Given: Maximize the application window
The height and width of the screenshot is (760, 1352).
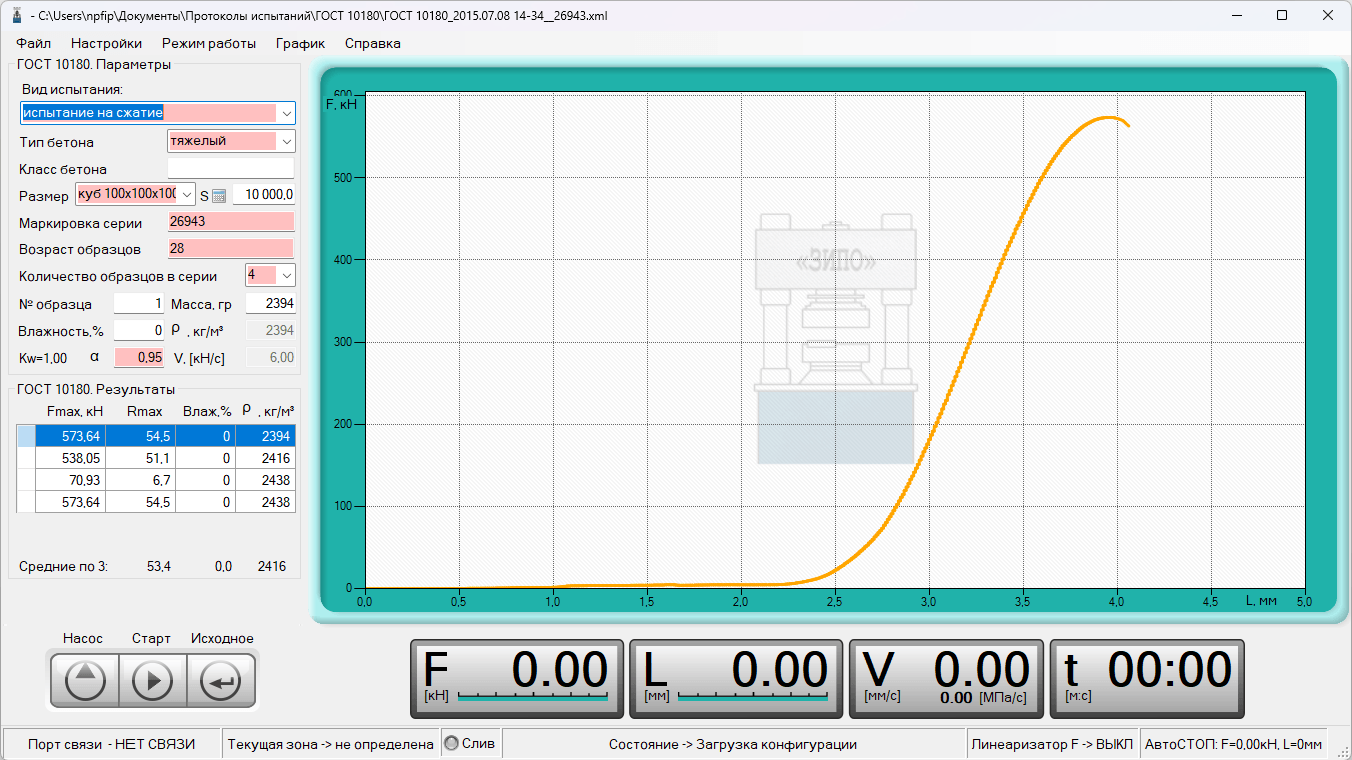Looking at the screenshot, I should coord(1282,16).
